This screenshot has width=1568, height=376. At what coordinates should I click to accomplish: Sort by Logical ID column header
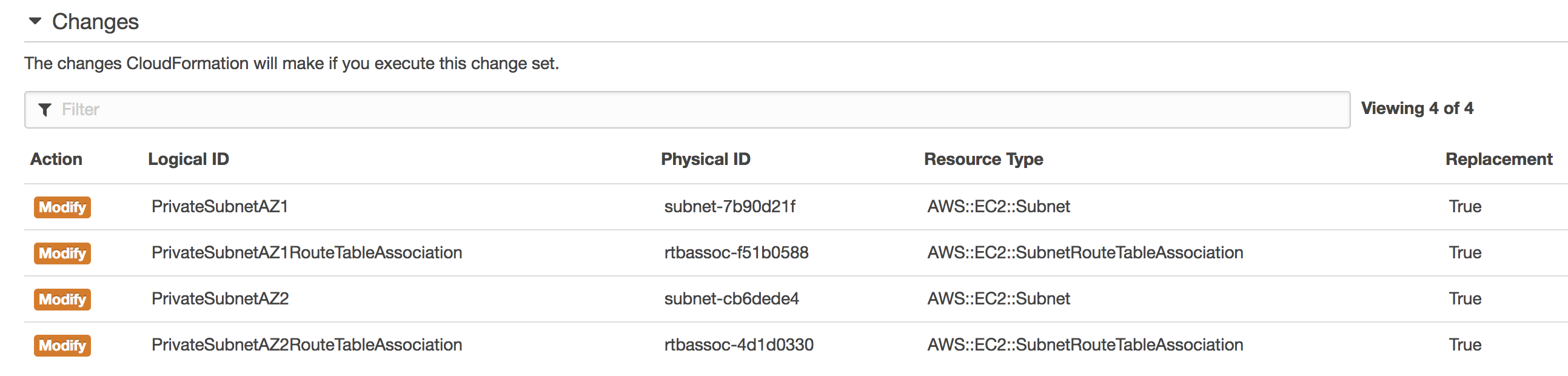188,159
